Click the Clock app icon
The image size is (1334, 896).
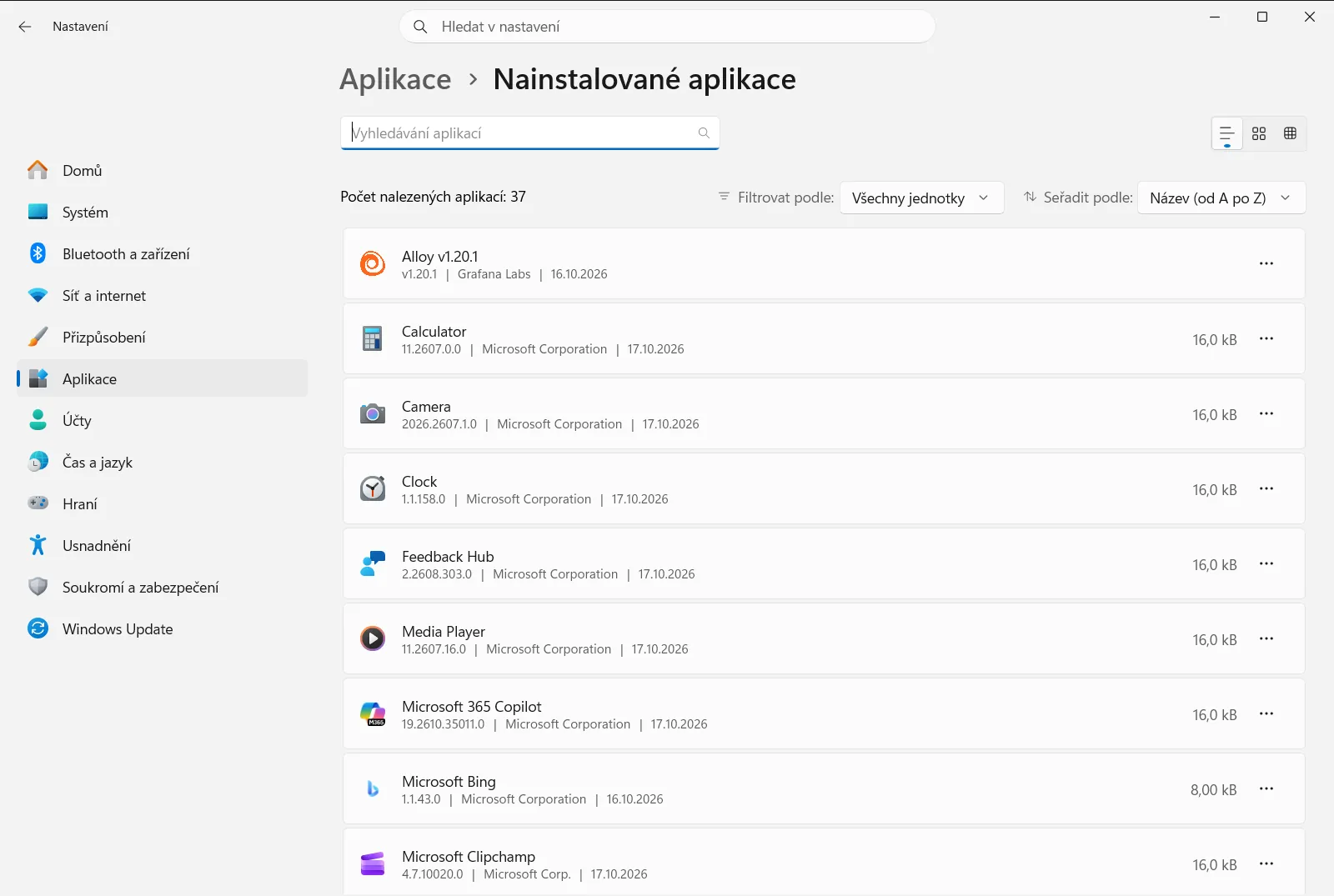(x=373, y=488)
